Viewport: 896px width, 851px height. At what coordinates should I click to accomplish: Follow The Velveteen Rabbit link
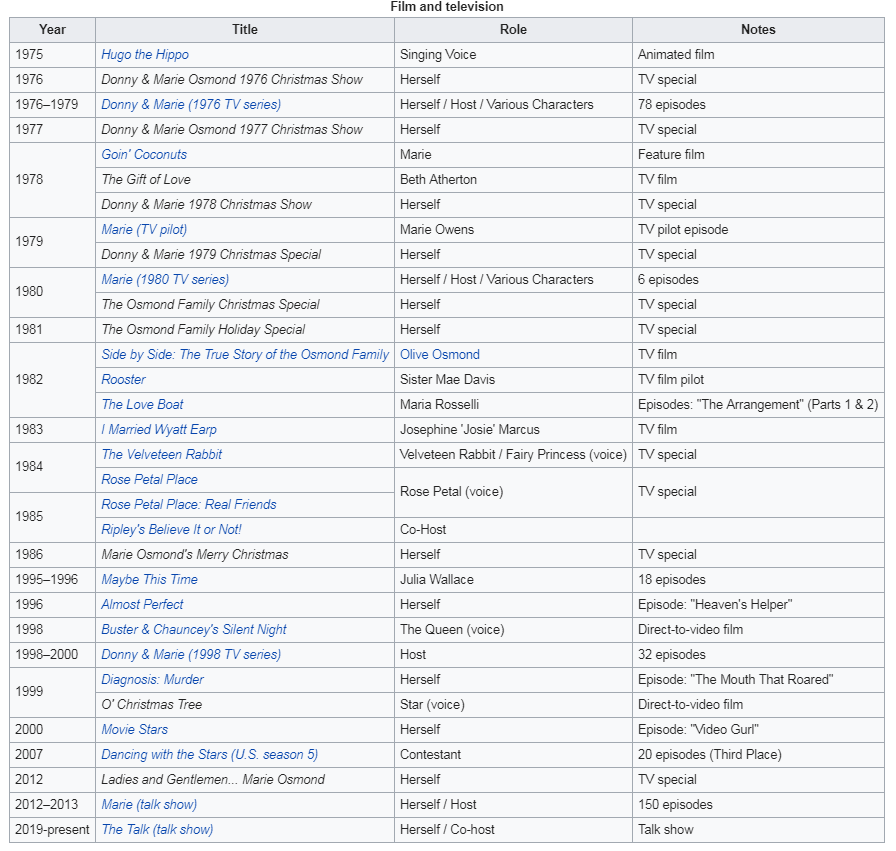pos(162,455)
